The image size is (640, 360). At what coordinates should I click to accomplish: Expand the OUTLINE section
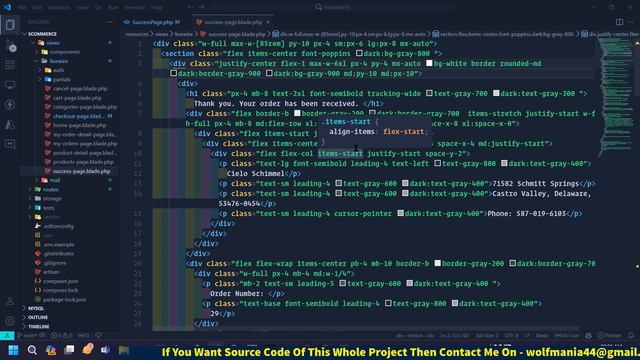tap(38, 317)
